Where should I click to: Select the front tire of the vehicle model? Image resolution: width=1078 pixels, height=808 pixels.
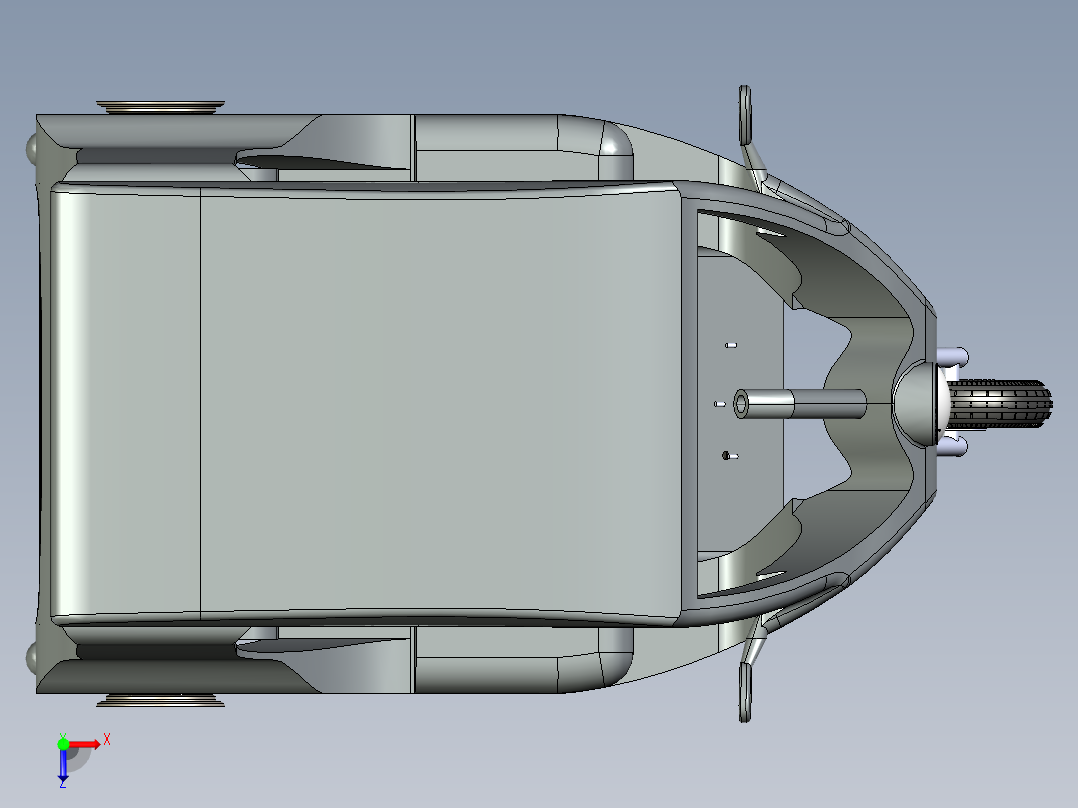coord(999,404)
